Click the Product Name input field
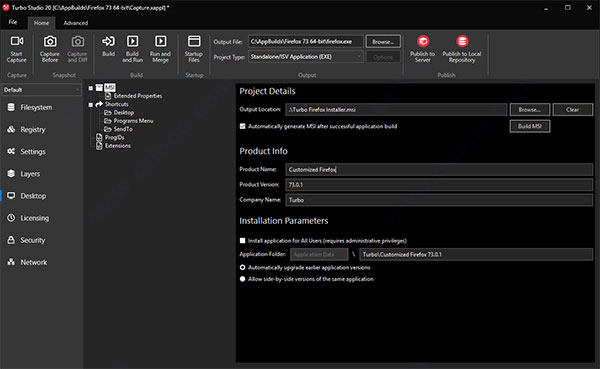Viewport: 600px width, 369px height. (x=439, y=170)
